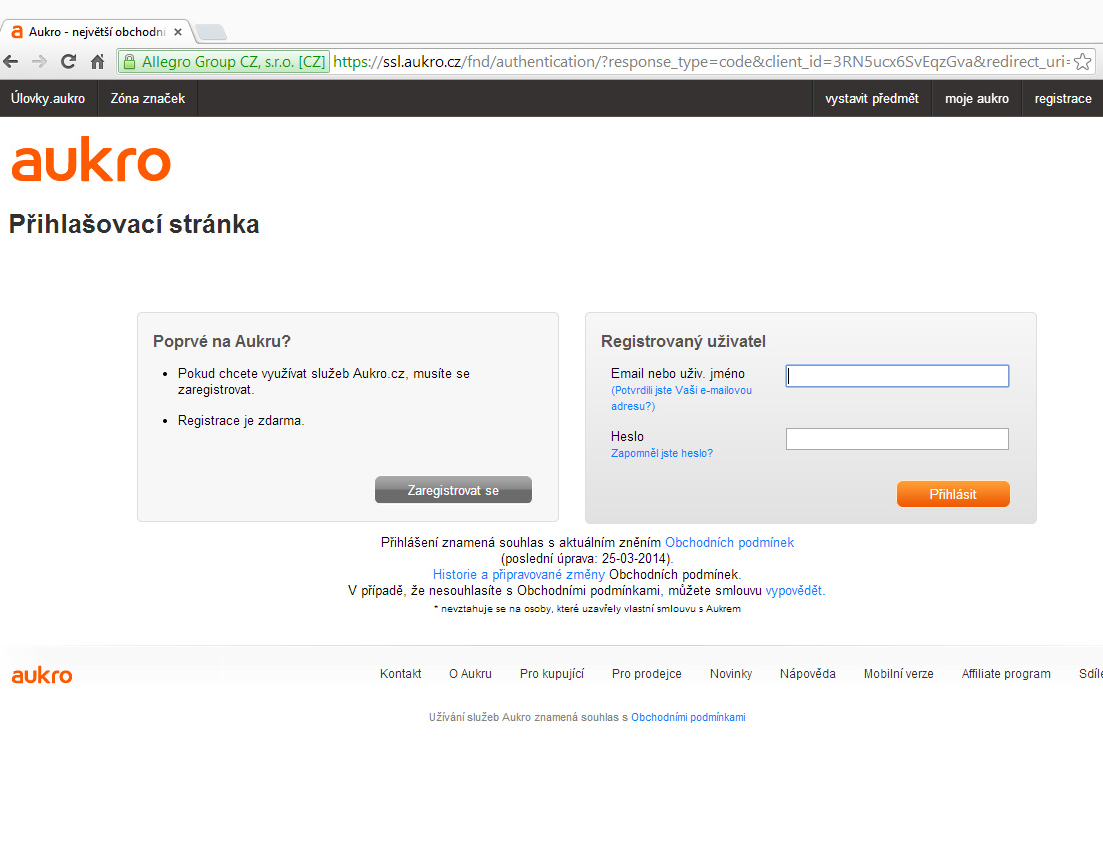Image resolution: width=1103 pixels, height=865 pixels.
Task: Open O Aukru footer link
Action: click(471, 674)
